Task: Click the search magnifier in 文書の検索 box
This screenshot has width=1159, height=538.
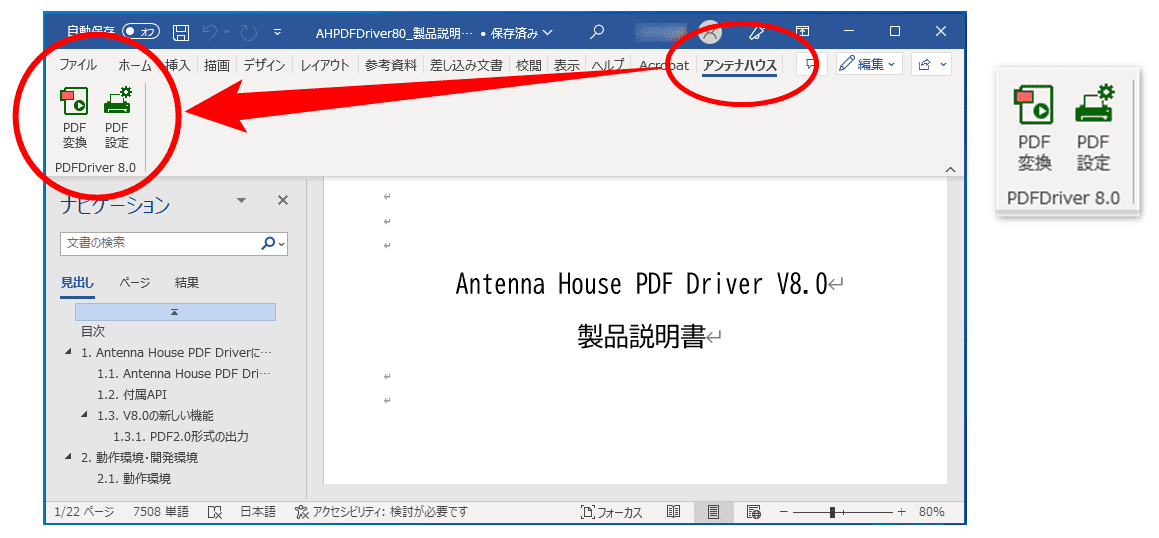Action: pyautogui.click(x=269, y=242)
